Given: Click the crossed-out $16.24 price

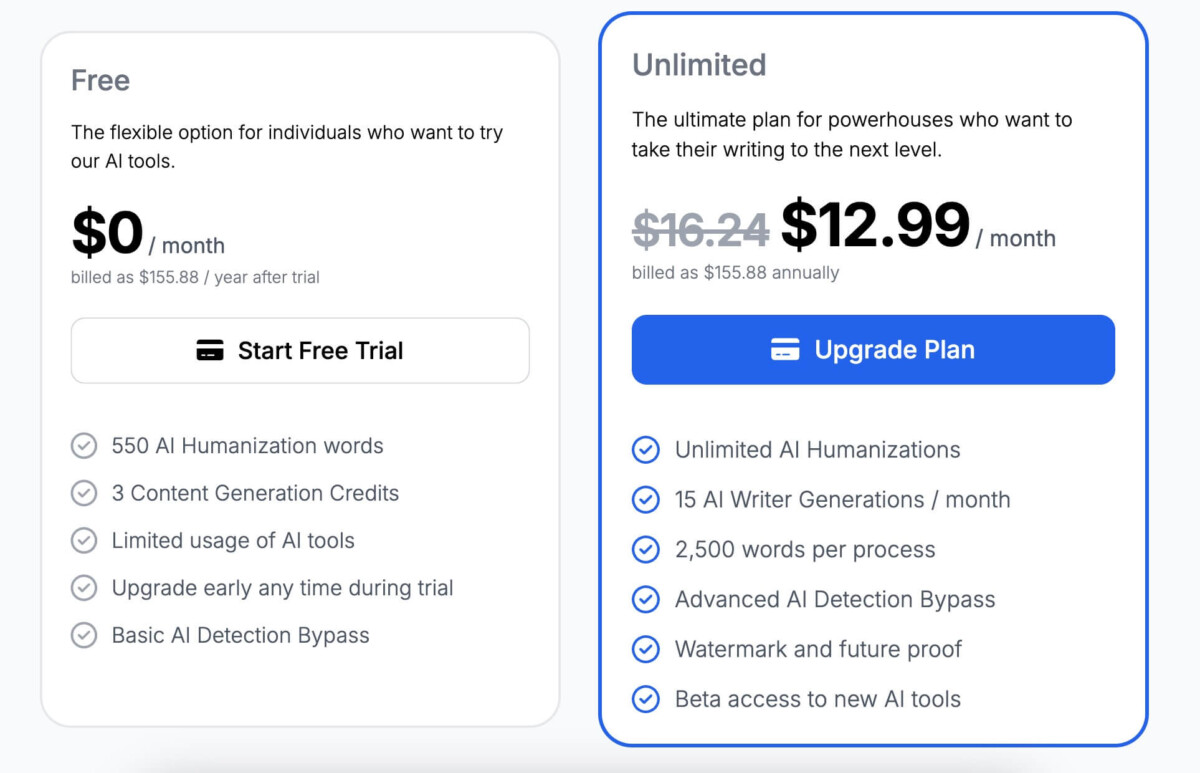Looking at the screenshot, I should coord(701,230).
